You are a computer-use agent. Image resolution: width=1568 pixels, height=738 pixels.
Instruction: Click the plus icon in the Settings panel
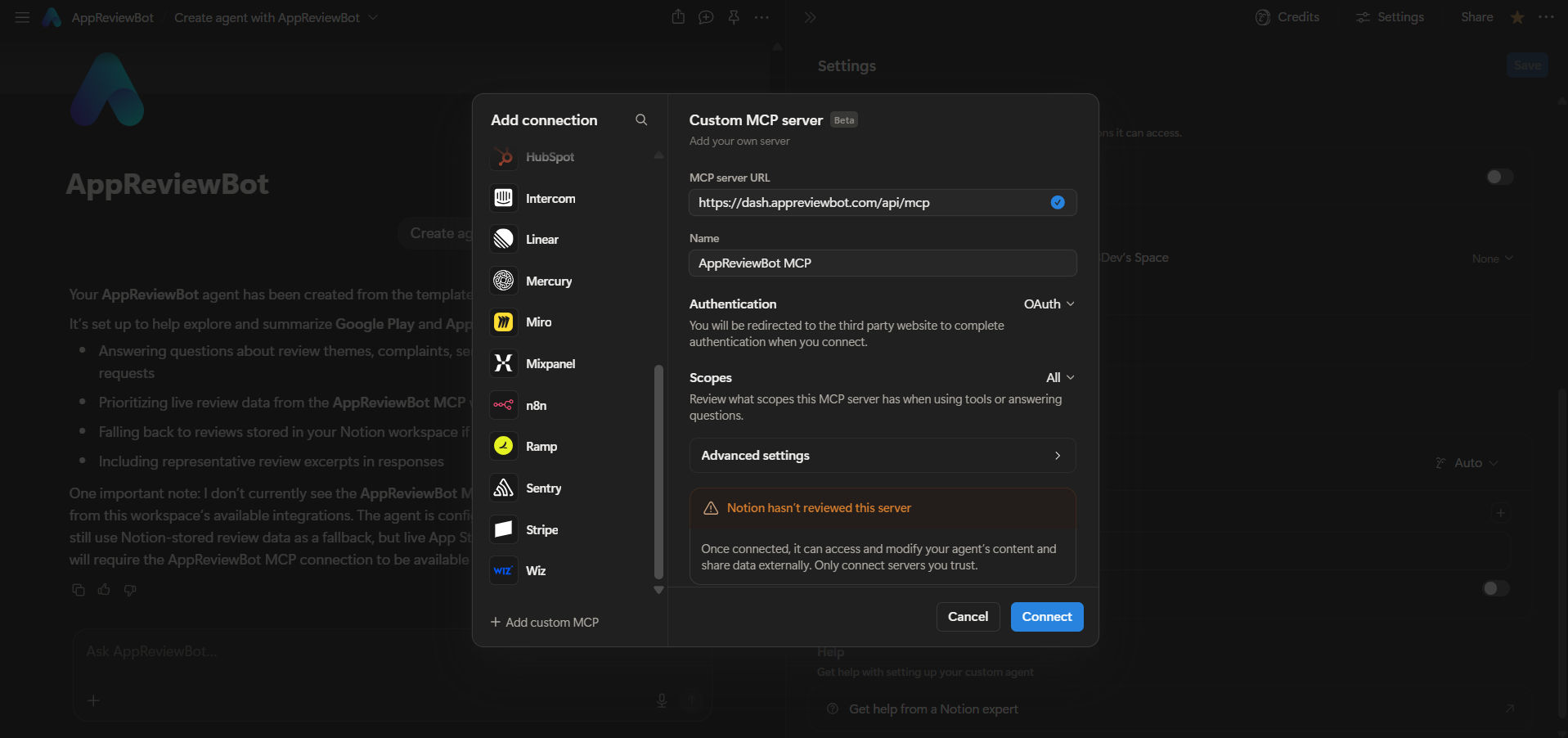coord(1500,513)
